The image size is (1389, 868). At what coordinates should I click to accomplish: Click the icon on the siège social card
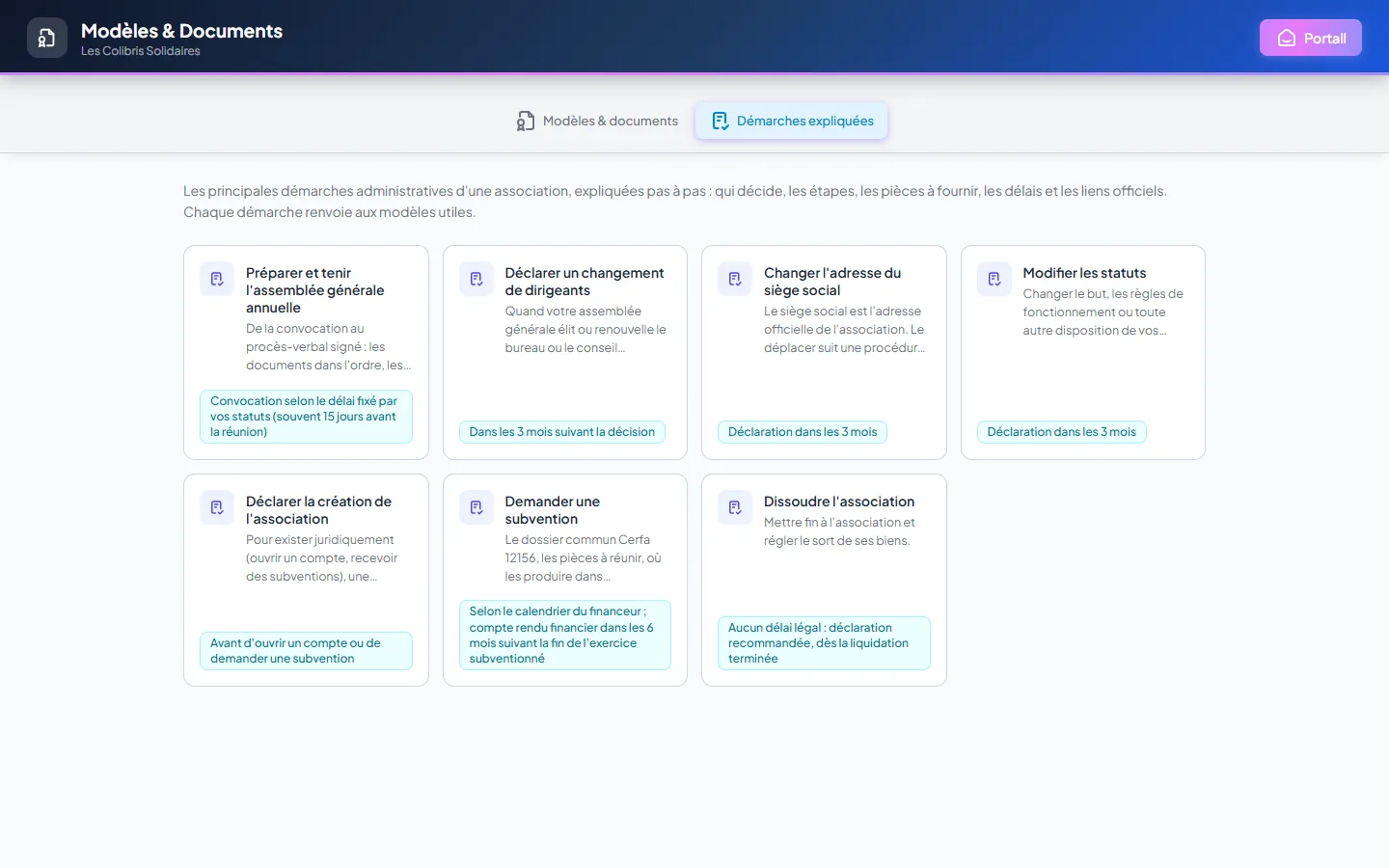point(735,279)
